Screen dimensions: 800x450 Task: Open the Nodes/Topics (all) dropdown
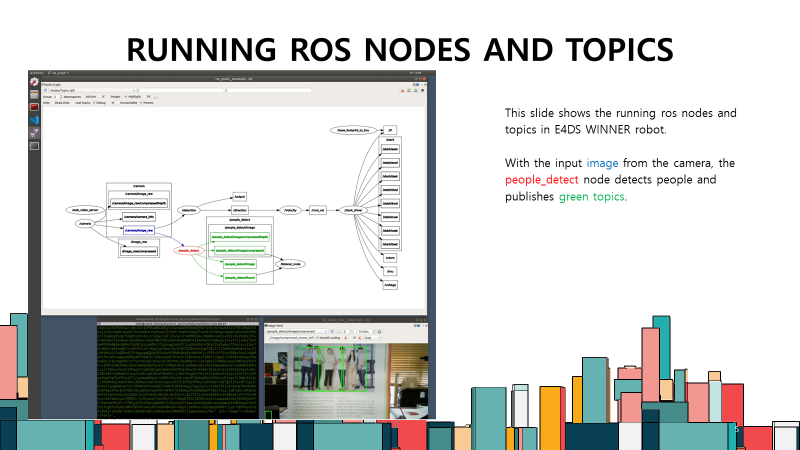coord(92,90)
